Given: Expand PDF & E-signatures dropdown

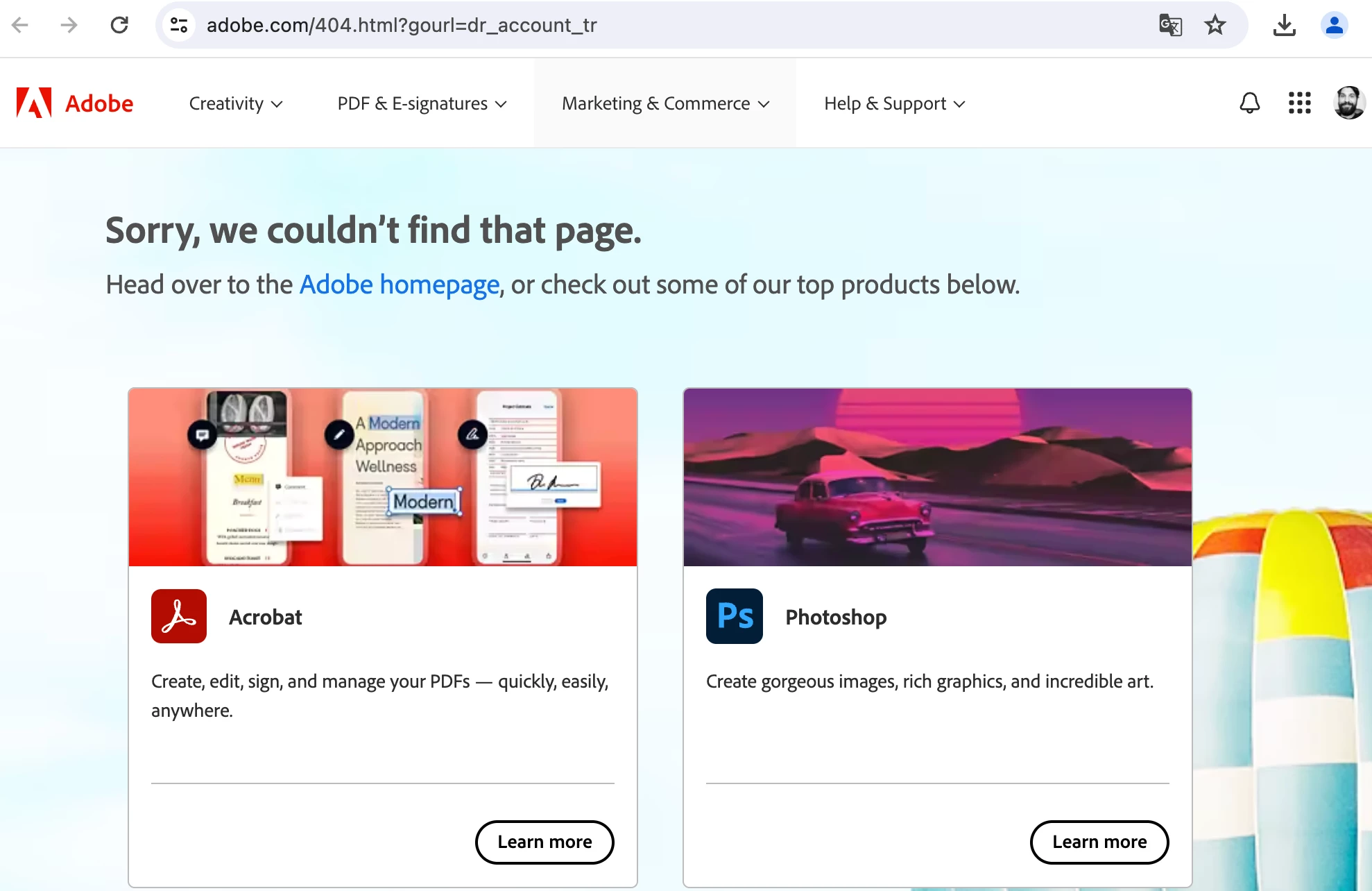Looking at the screenshot, I should [x=422, y=103].
